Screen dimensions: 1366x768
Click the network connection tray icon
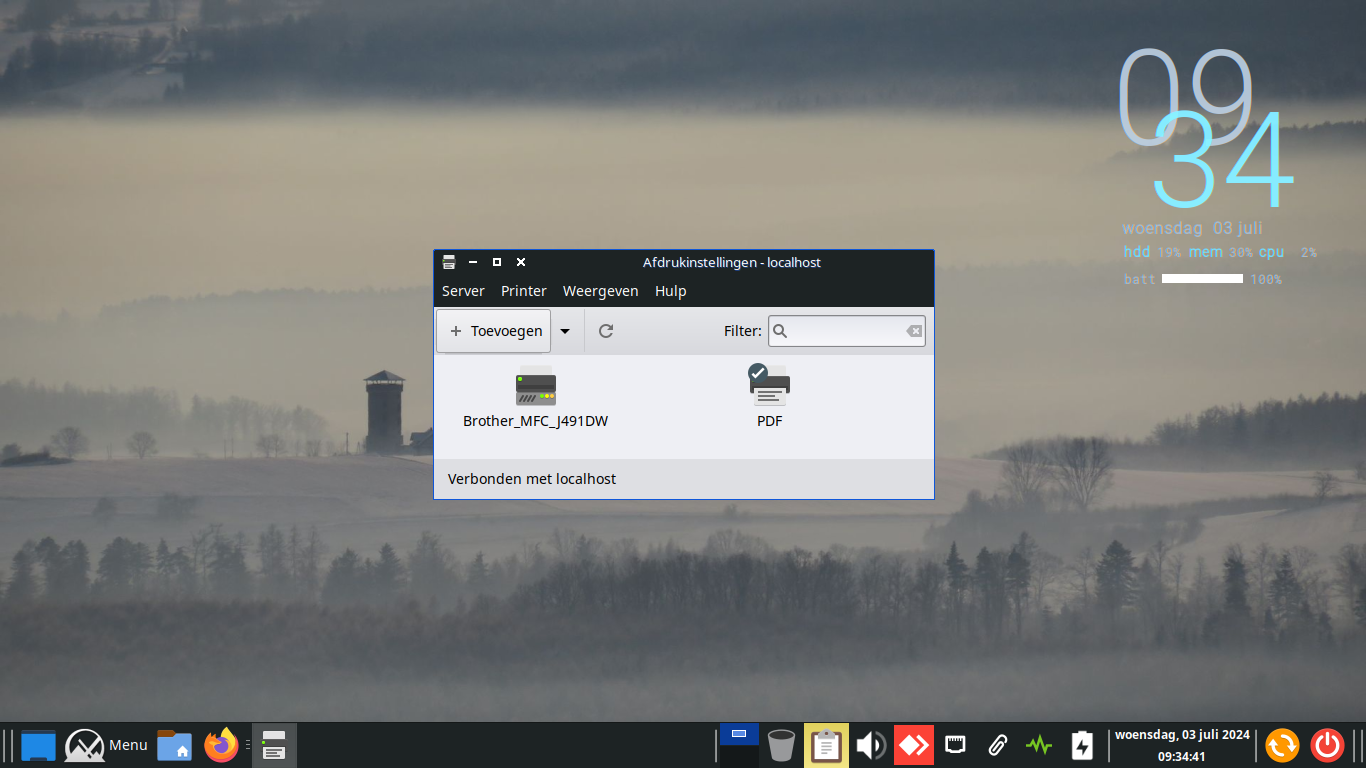pyautogui.click(x=955, y=745)
